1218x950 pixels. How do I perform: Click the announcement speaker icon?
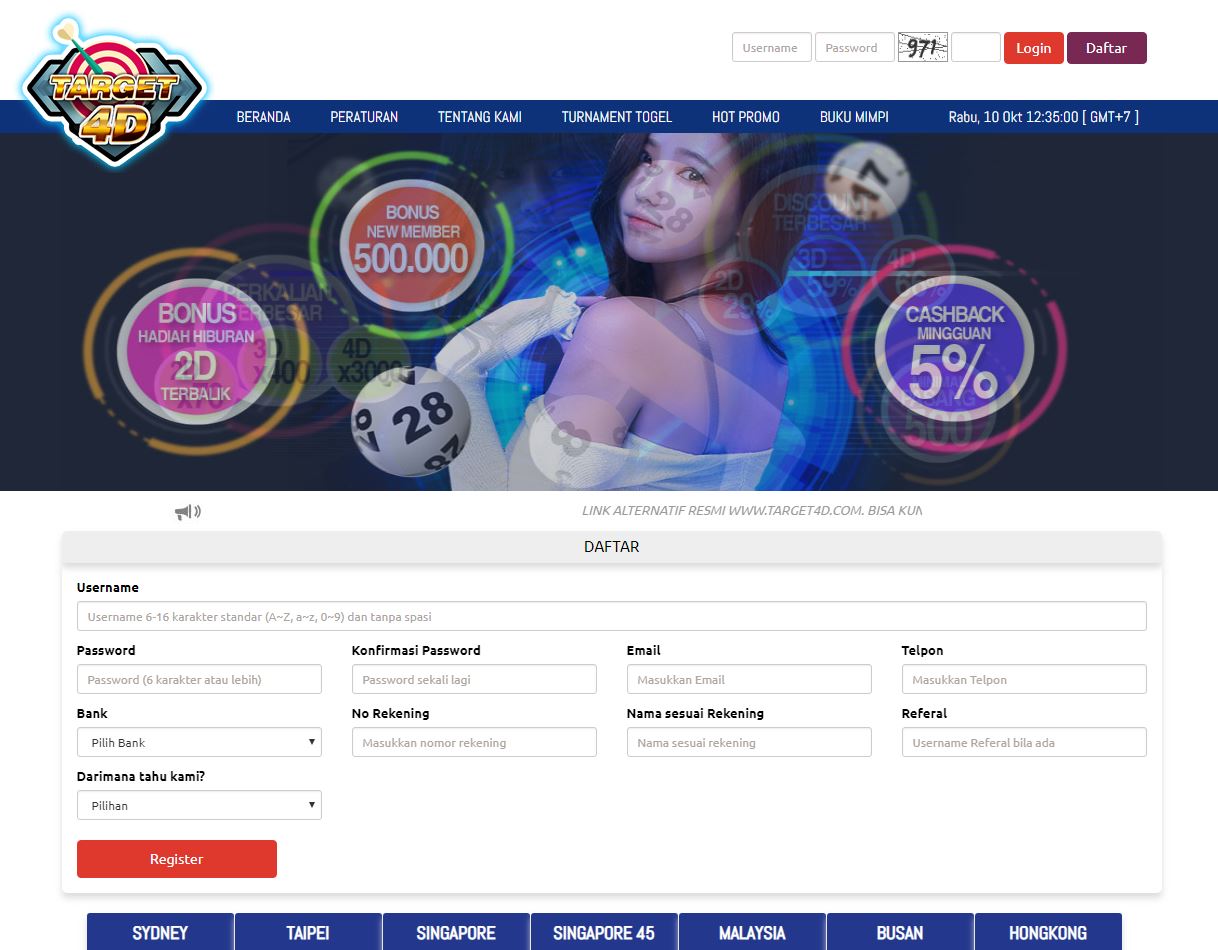[x=186, y=510]
